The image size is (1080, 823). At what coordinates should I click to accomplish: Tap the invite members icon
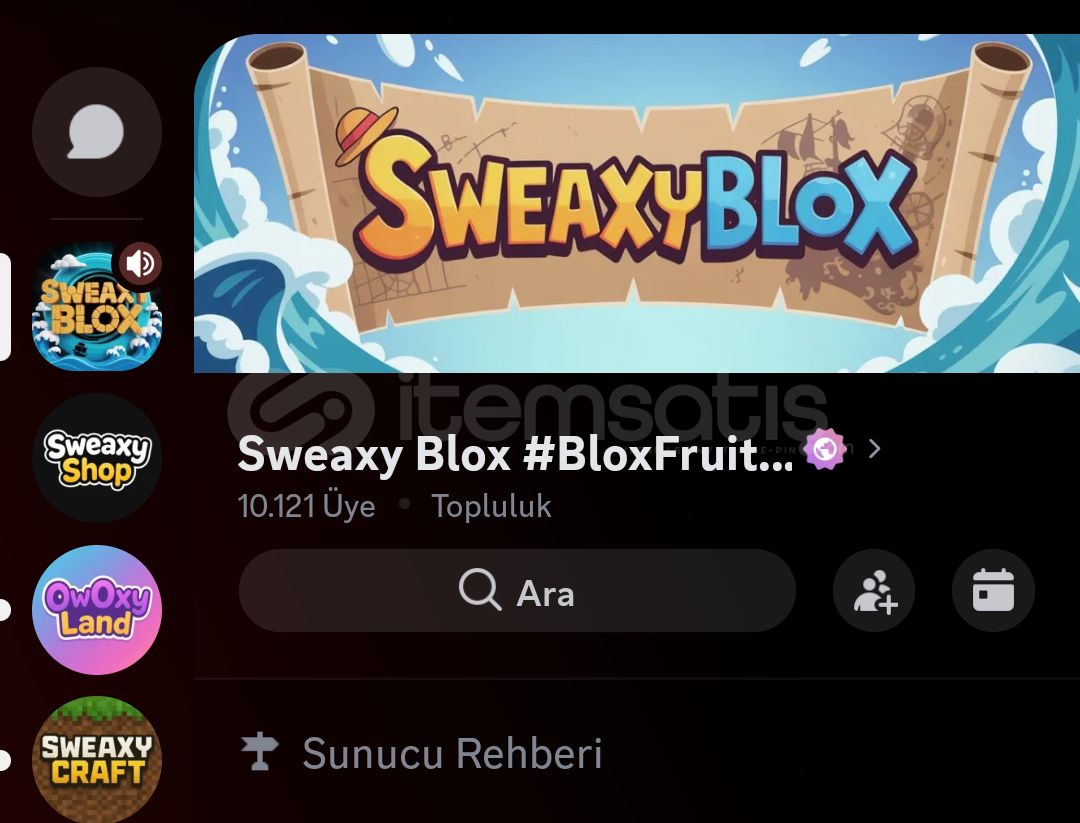coord(874,591)
